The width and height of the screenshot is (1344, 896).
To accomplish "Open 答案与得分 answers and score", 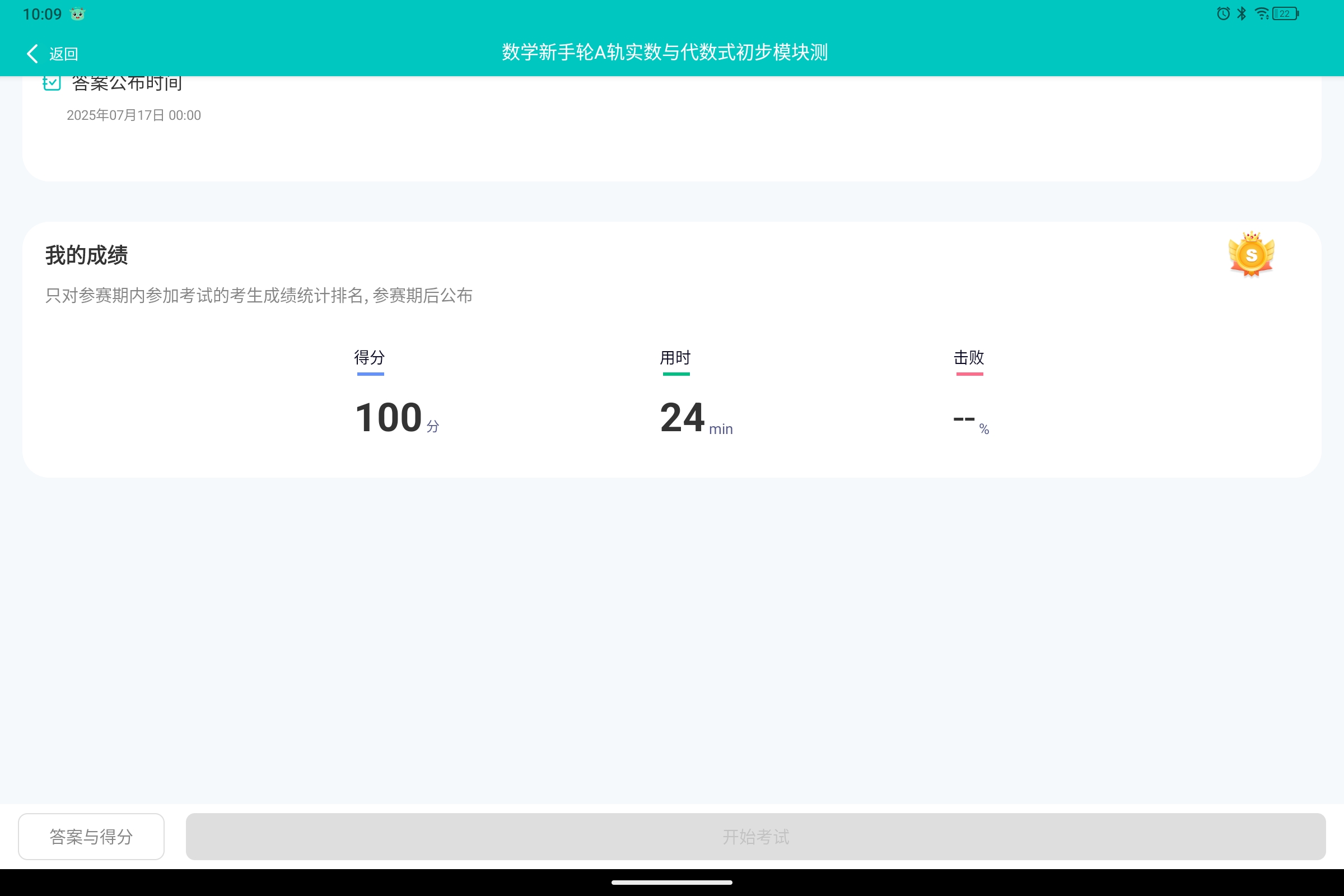I will coord(91,837).
